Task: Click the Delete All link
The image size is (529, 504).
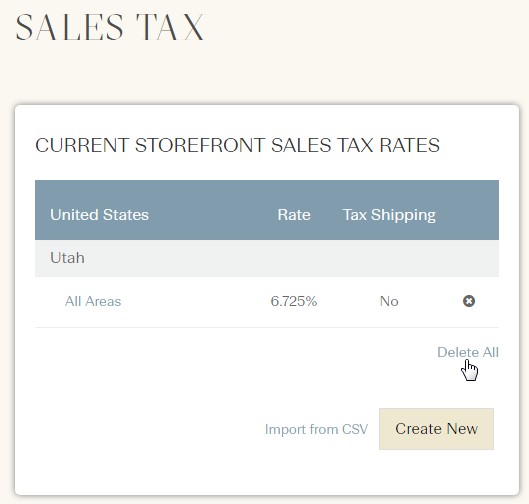Action: tap(468, 352)
